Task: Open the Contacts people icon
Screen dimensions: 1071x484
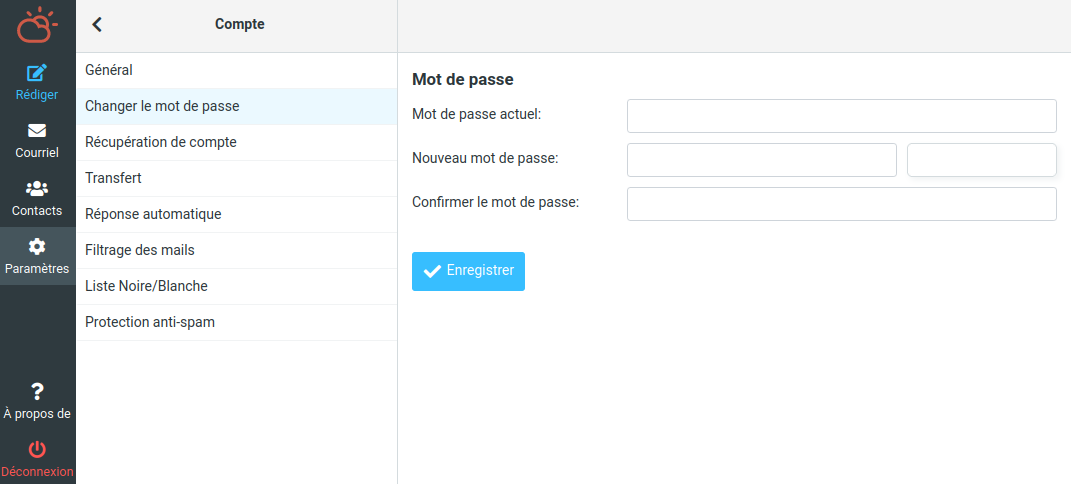Action: click(37, 188)
